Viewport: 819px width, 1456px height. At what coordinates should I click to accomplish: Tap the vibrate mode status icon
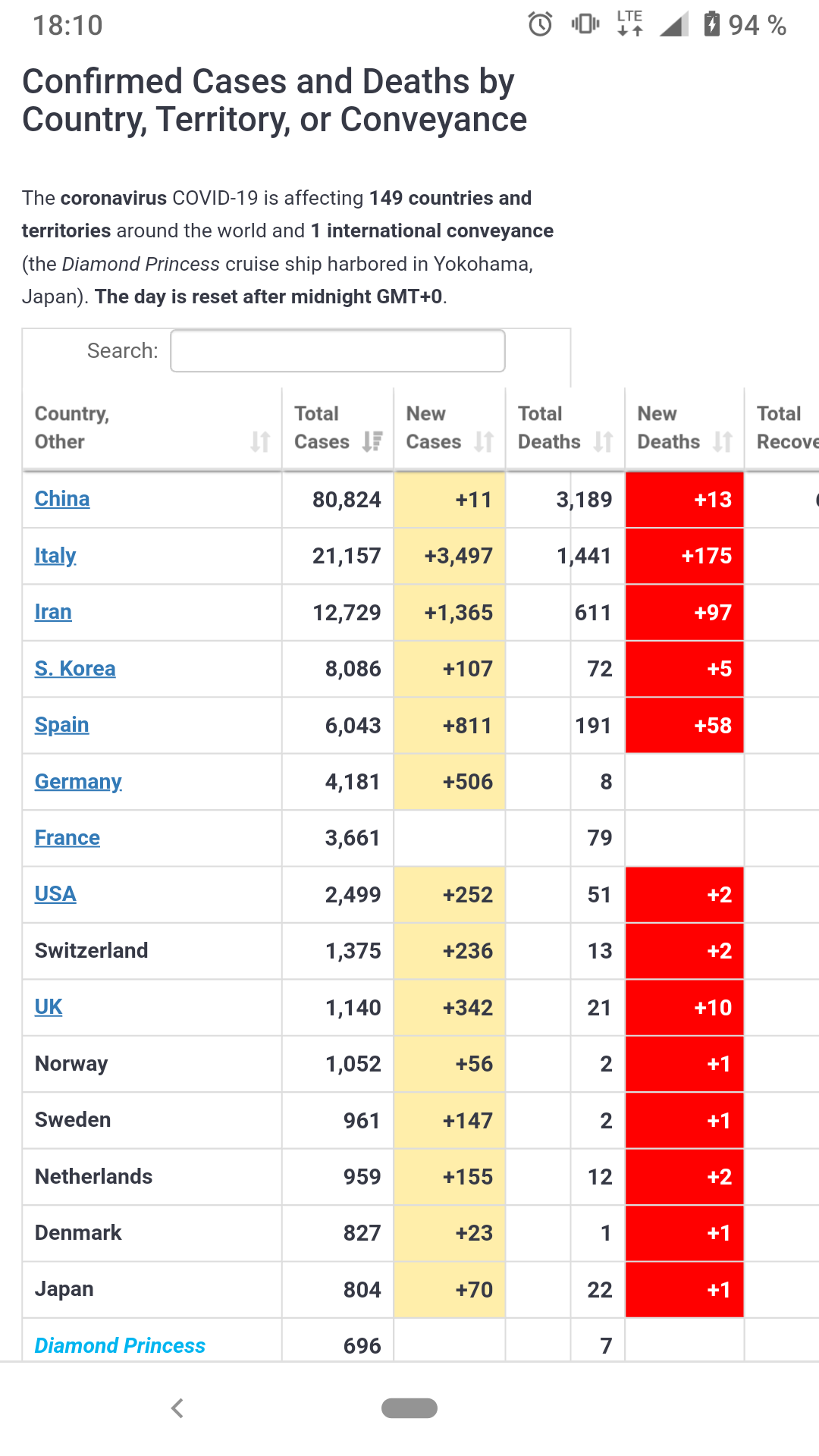click(x=585, y=24)
